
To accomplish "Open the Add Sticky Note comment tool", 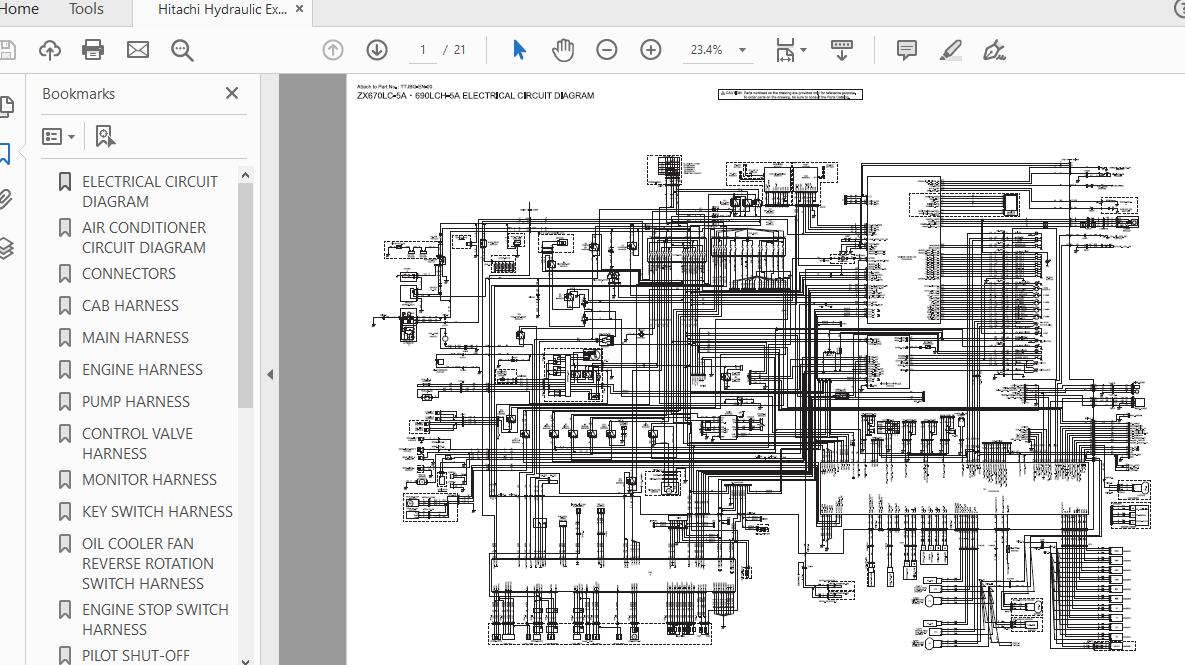I will tap(906, 48).
